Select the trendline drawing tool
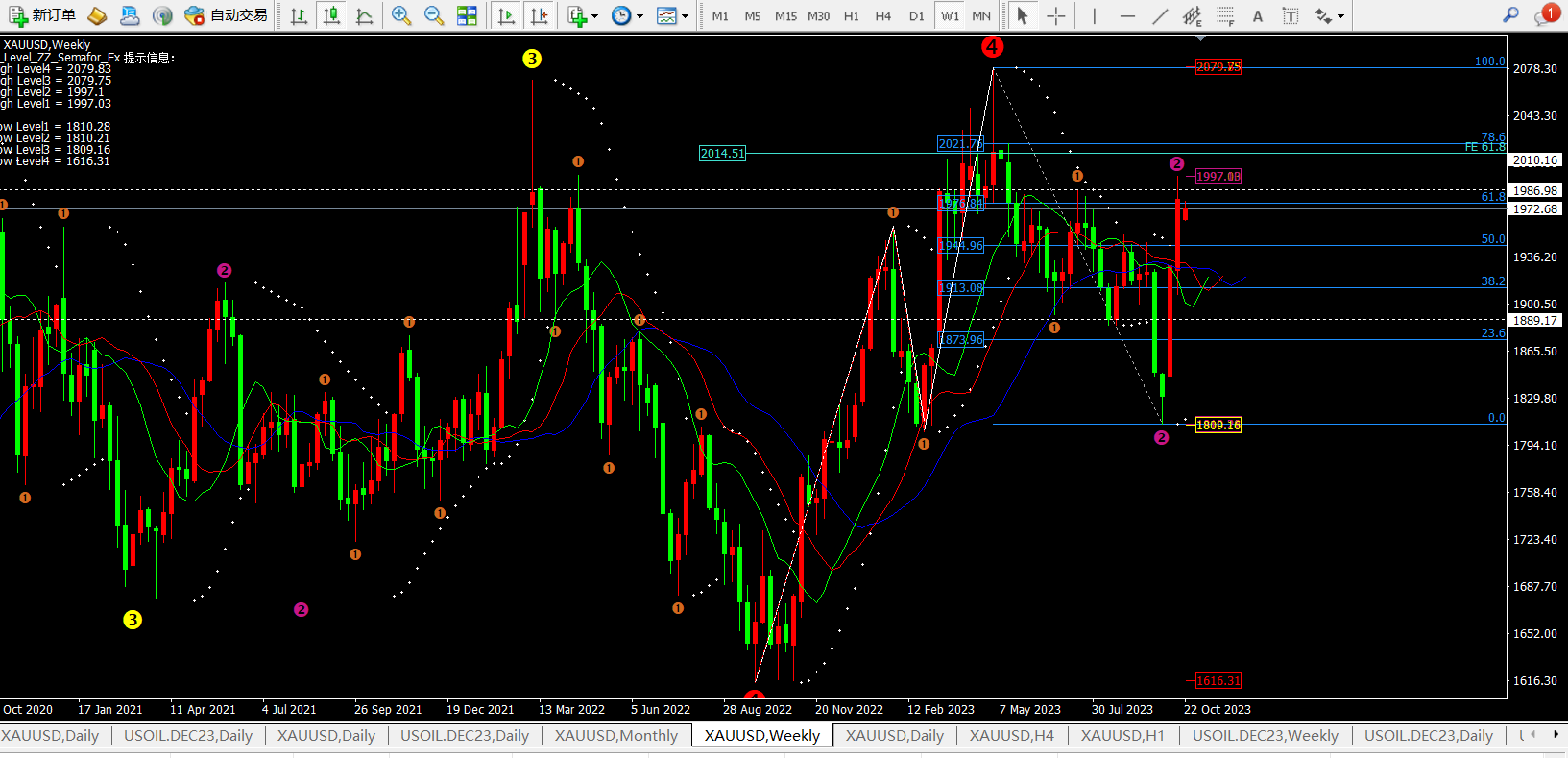 [x=1160, y=15]
